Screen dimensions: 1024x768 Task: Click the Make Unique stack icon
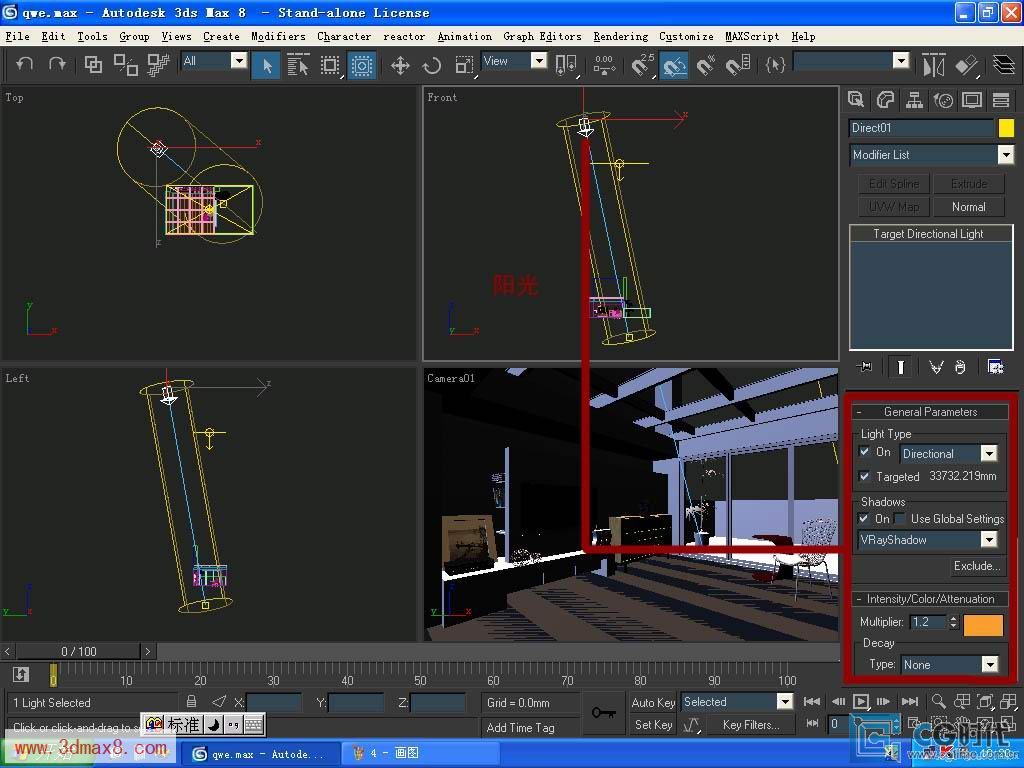[x=936, y=367]
